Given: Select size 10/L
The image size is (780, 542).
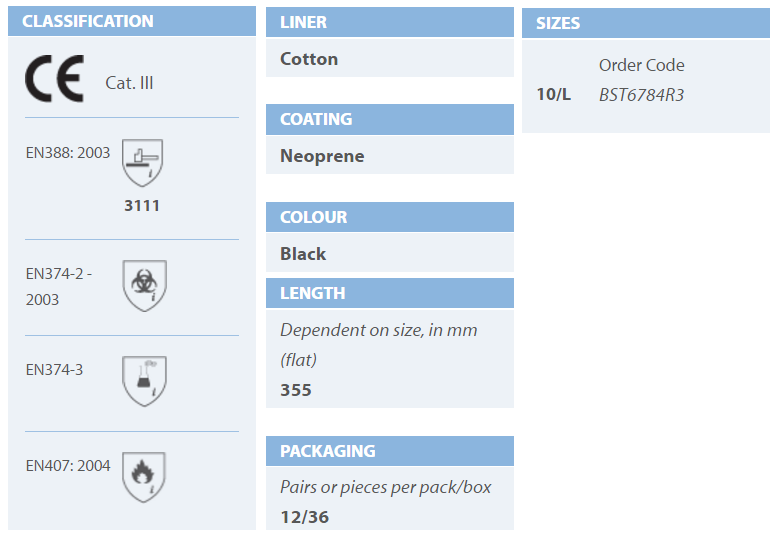Looking at the screenshot, I should (554, 95).
